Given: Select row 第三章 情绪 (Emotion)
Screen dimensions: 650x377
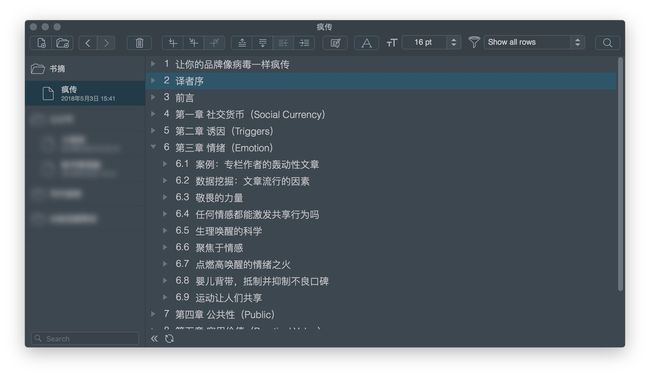Looking at the screenshot, I should click(x=224, y=148).
